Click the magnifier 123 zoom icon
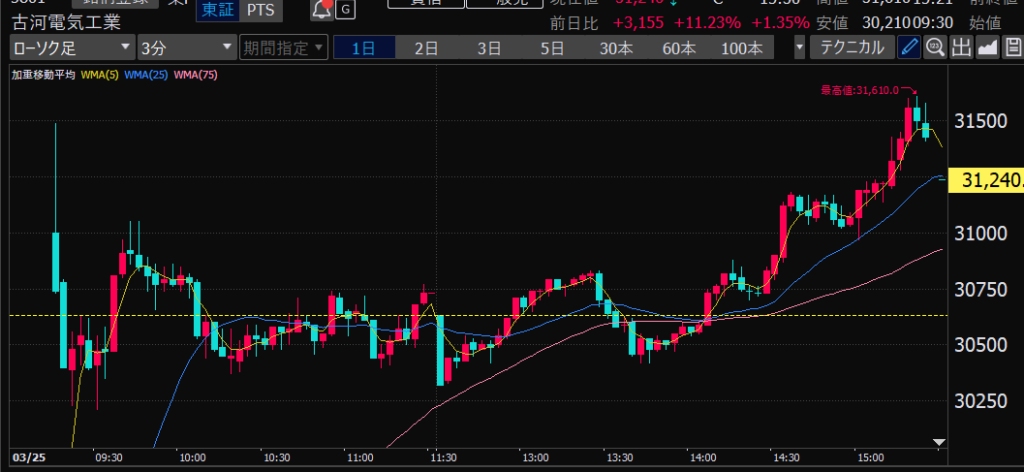This screenshot has width=1024, height=472. (x=935, y=47)
